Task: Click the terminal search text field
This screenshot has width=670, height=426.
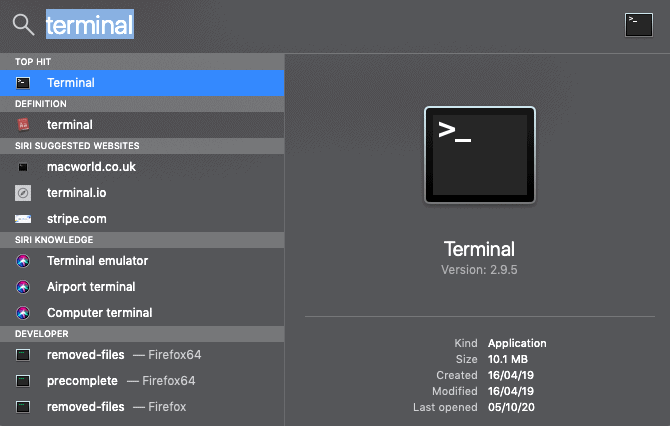Action: coord(90,24)
